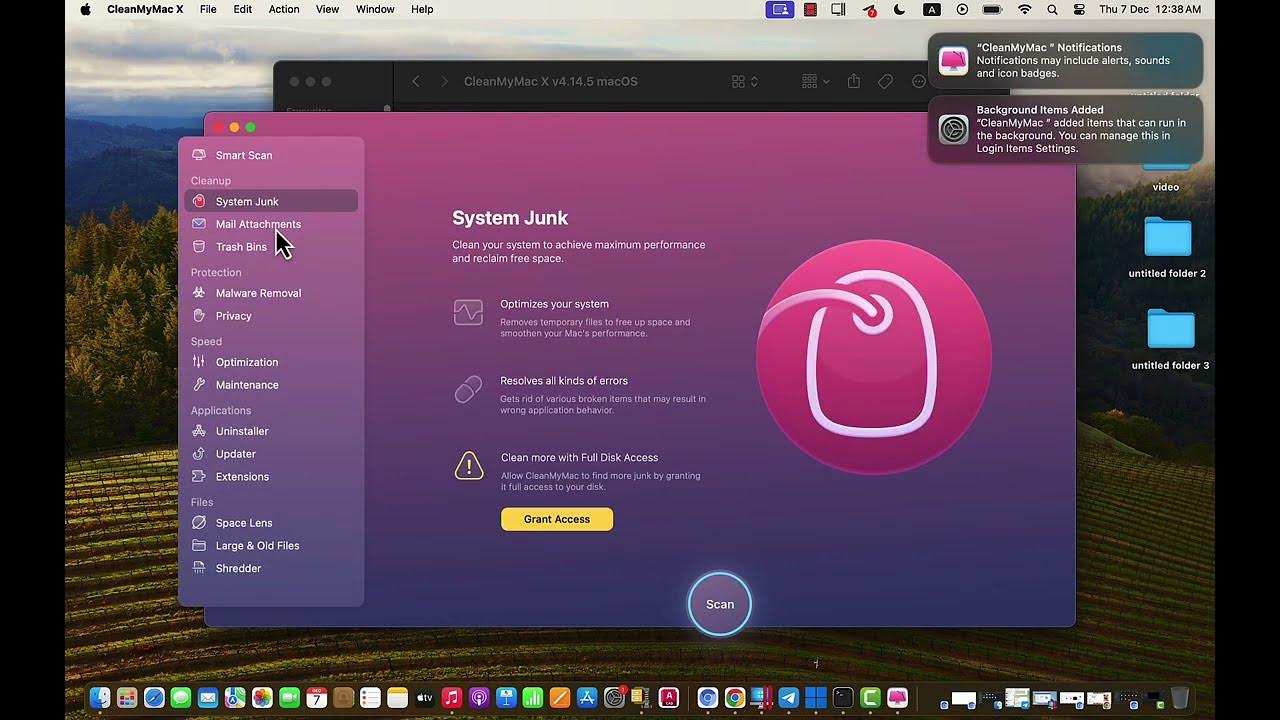
Task: Click the Resolves all errors pill icon
Action: [468, 390]
